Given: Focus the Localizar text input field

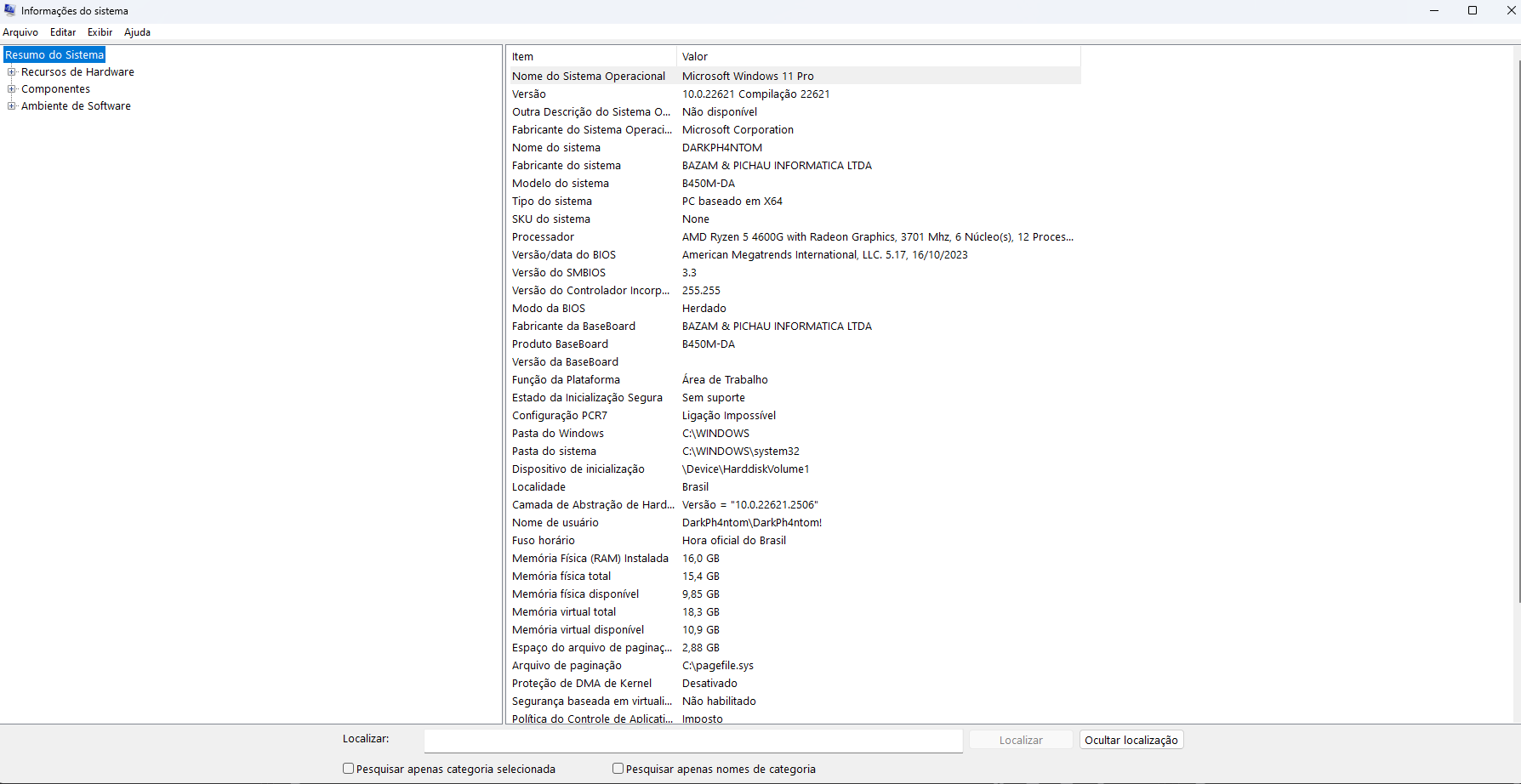Looking at the screenshot, I should coord(693,741).
